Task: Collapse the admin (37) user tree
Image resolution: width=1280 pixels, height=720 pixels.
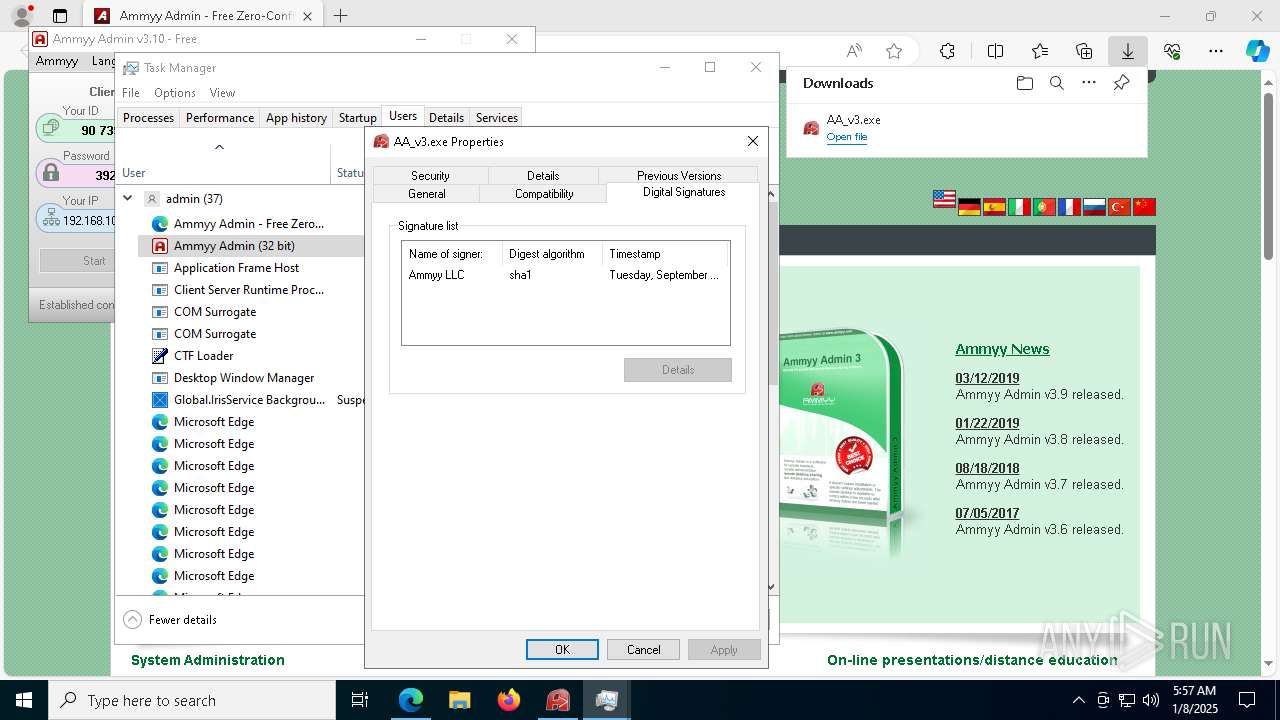Action: [128, 198]
